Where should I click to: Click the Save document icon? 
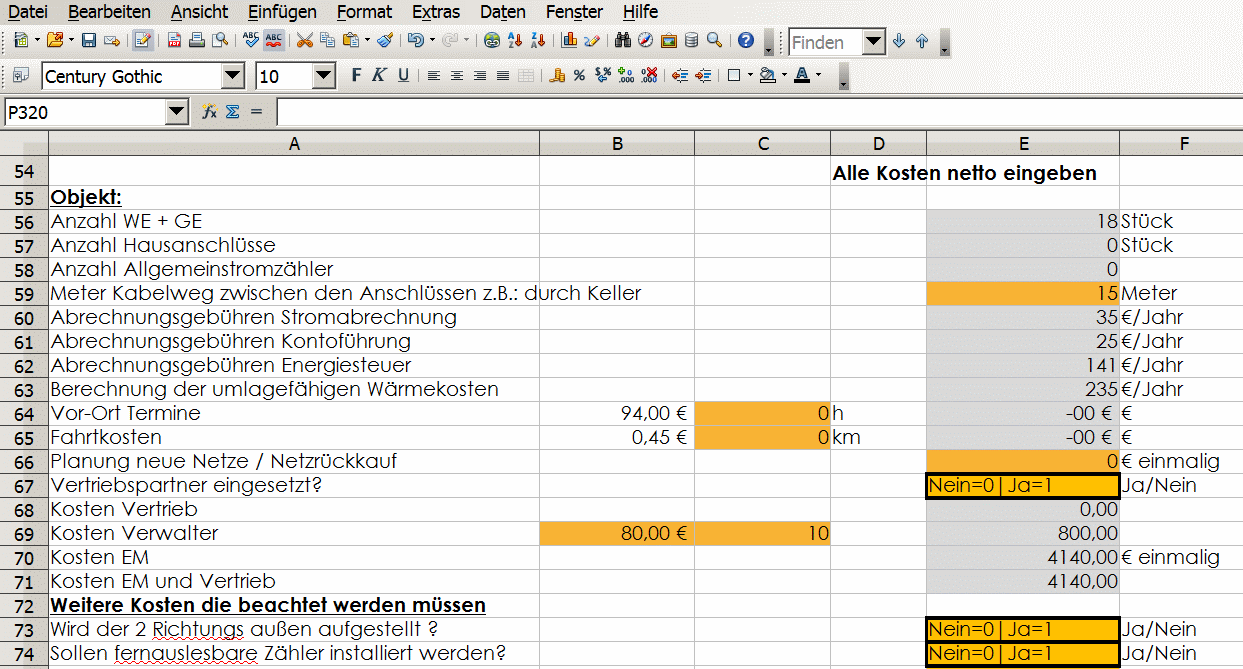tap(88, 41)
